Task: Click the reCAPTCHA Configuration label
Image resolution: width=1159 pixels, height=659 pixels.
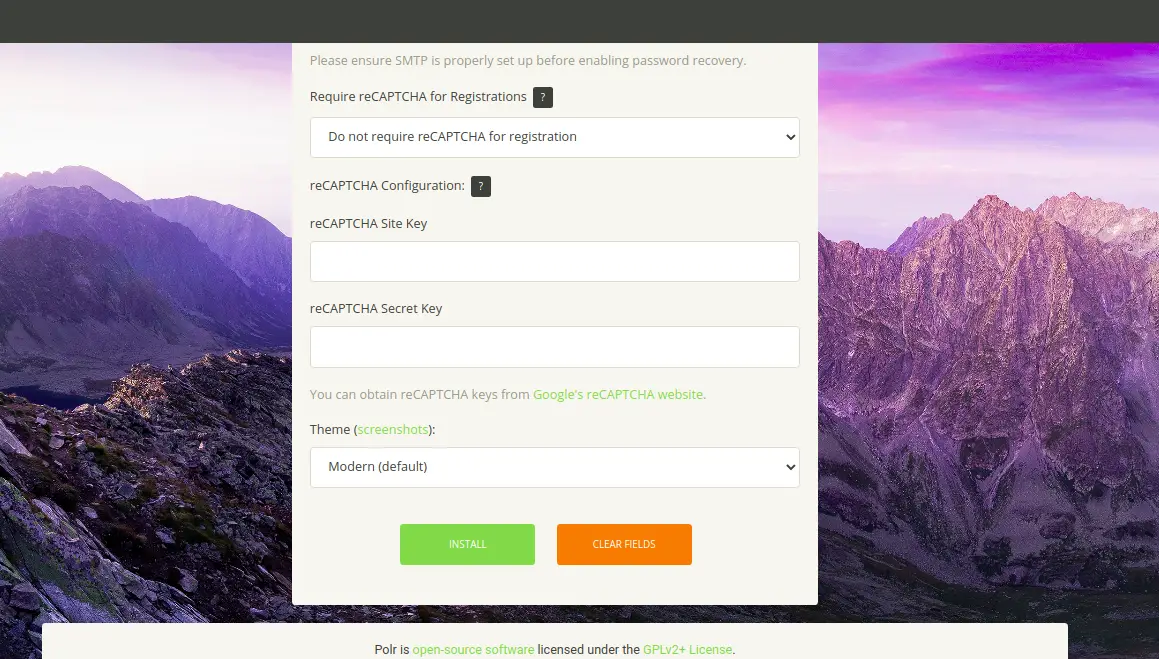Action: click(x=387, y=185)
